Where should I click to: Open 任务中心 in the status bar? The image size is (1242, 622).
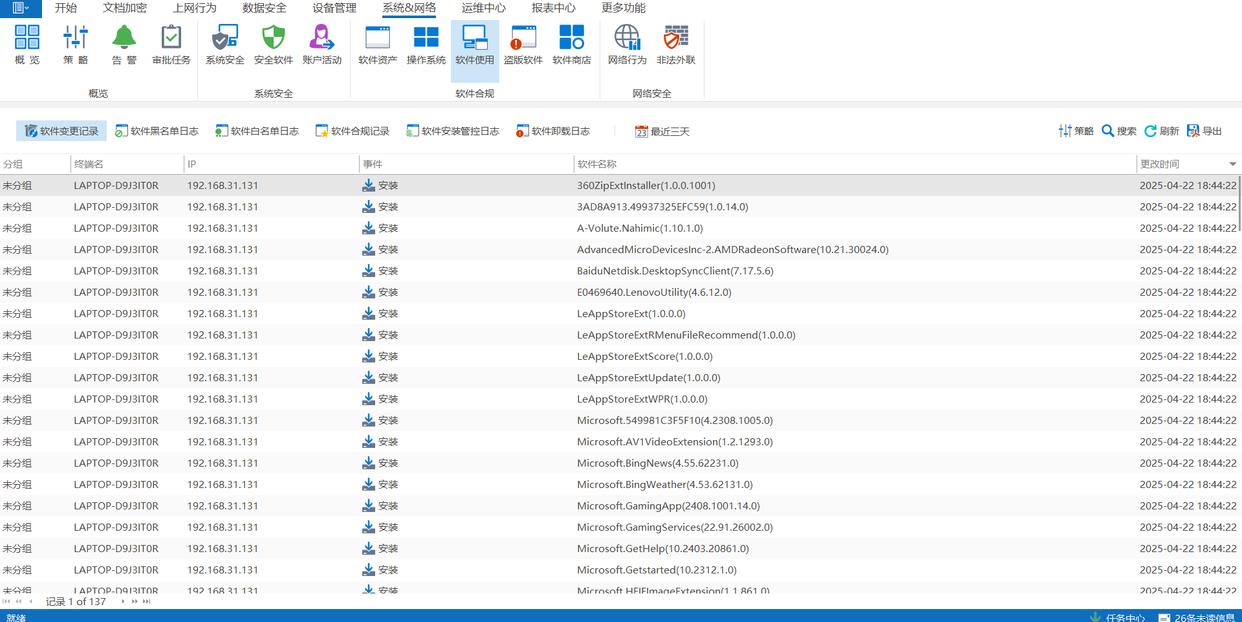tap(1117, 617)
